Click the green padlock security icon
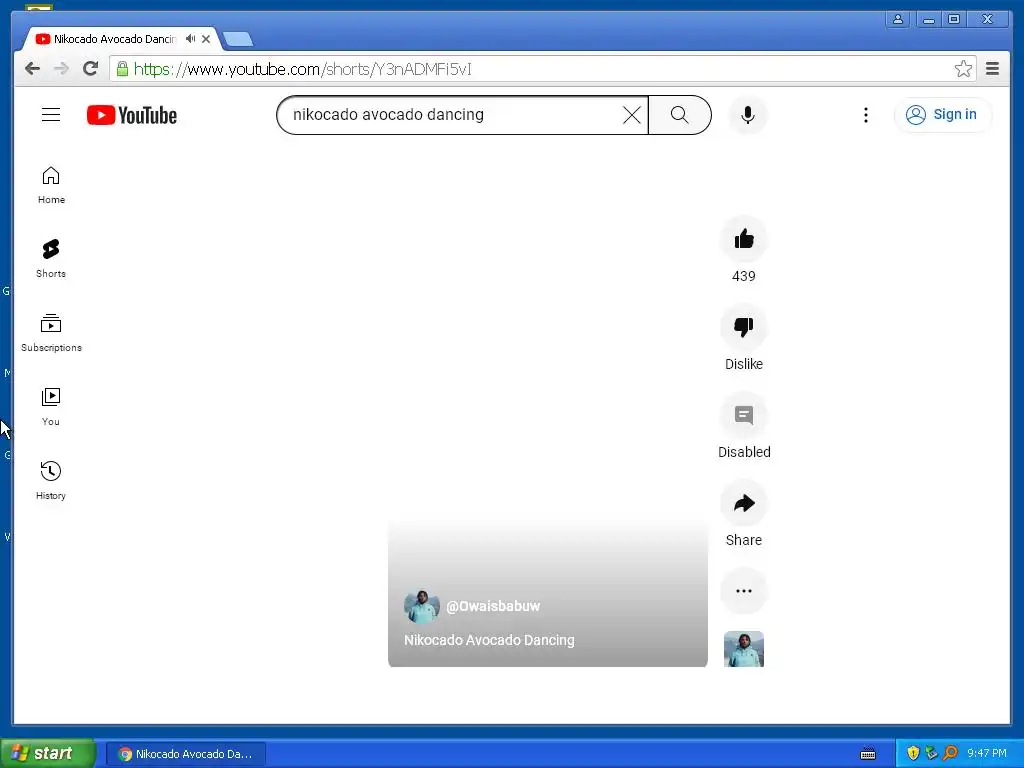The width and height of the screenshot is (1024, 768). pos(122,69)
